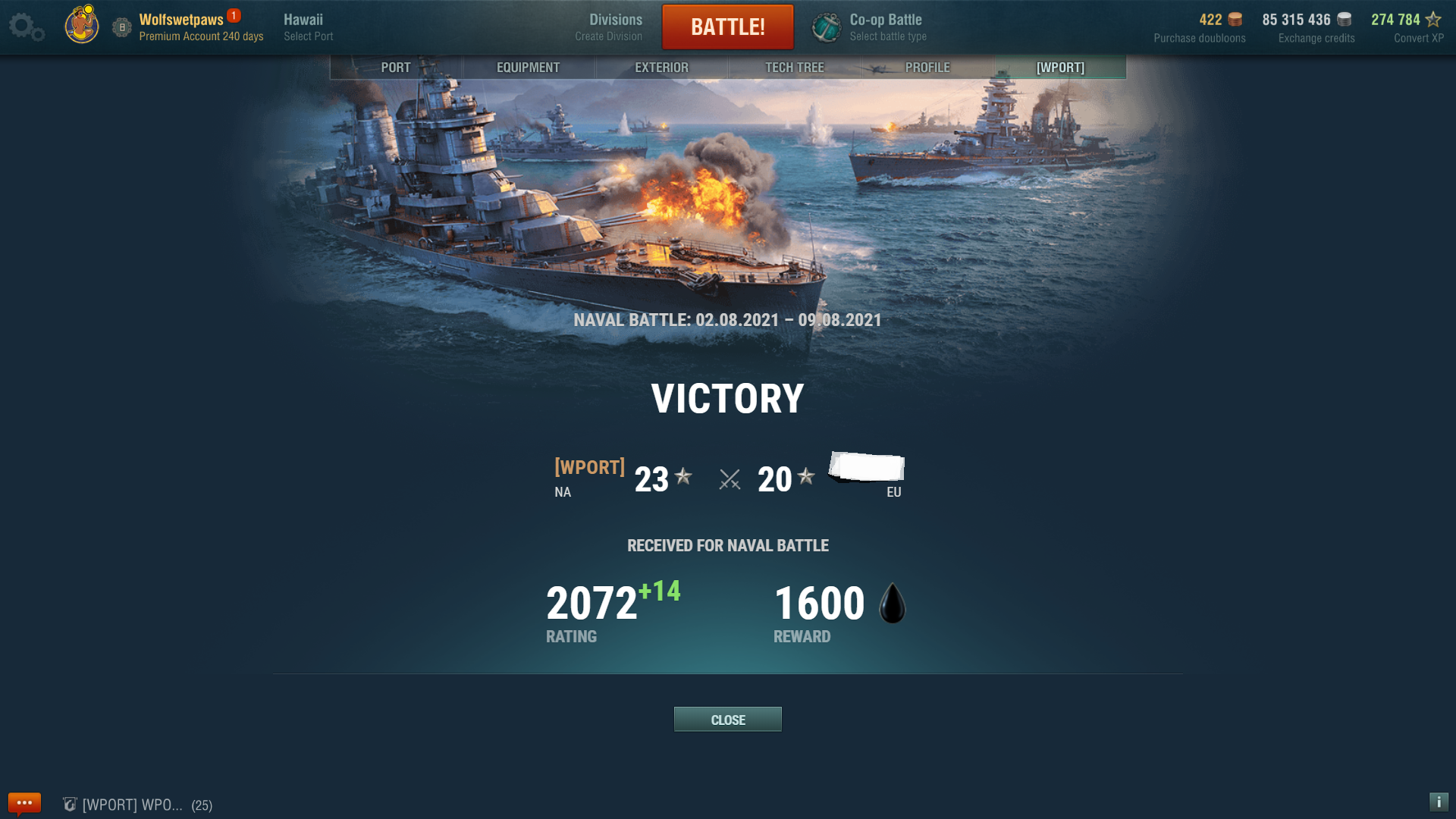Close the Naval Battle victory screen
This screenshot has width=1456, height=819.
click(x=728, y=720)
